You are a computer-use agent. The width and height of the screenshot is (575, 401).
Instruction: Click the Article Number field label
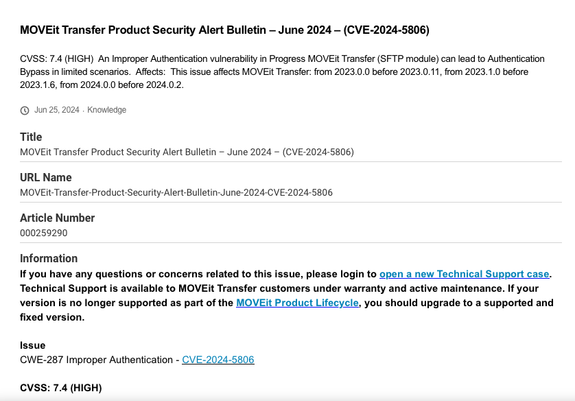(x=57, y=218)
